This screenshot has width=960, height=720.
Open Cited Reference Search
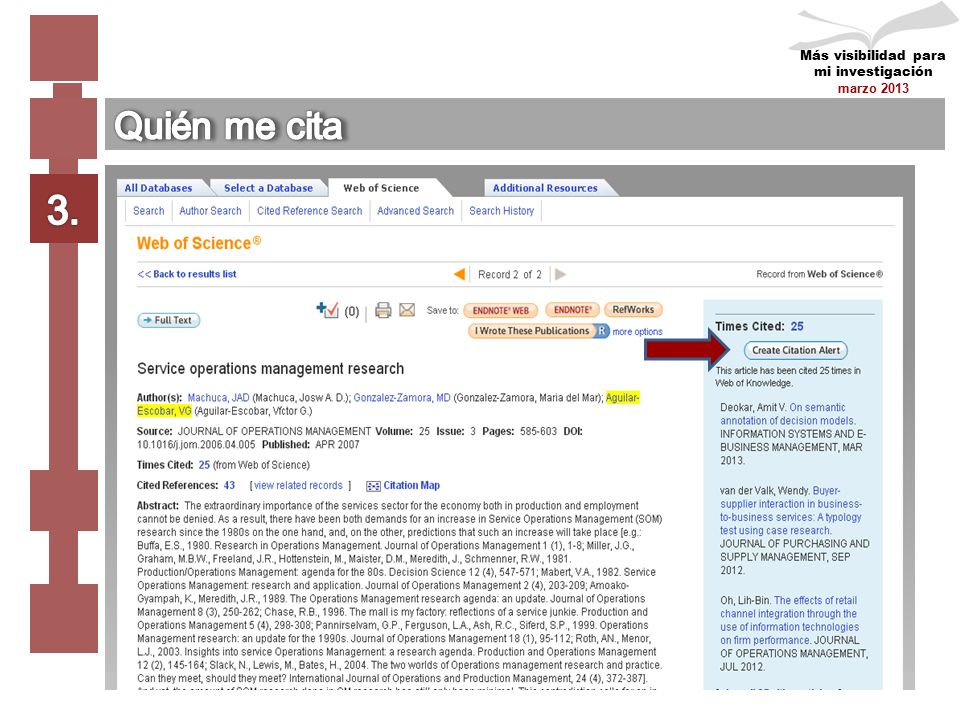point(309,211)
